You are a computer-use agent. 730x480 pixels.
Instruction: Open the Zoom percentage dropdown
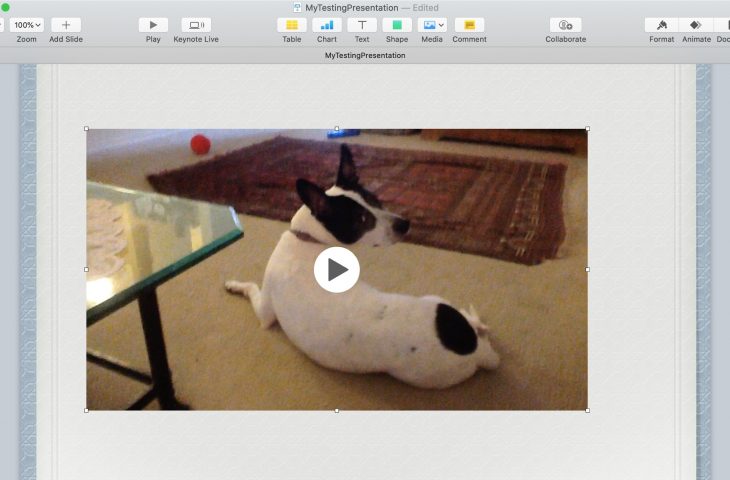click(26, 25)
